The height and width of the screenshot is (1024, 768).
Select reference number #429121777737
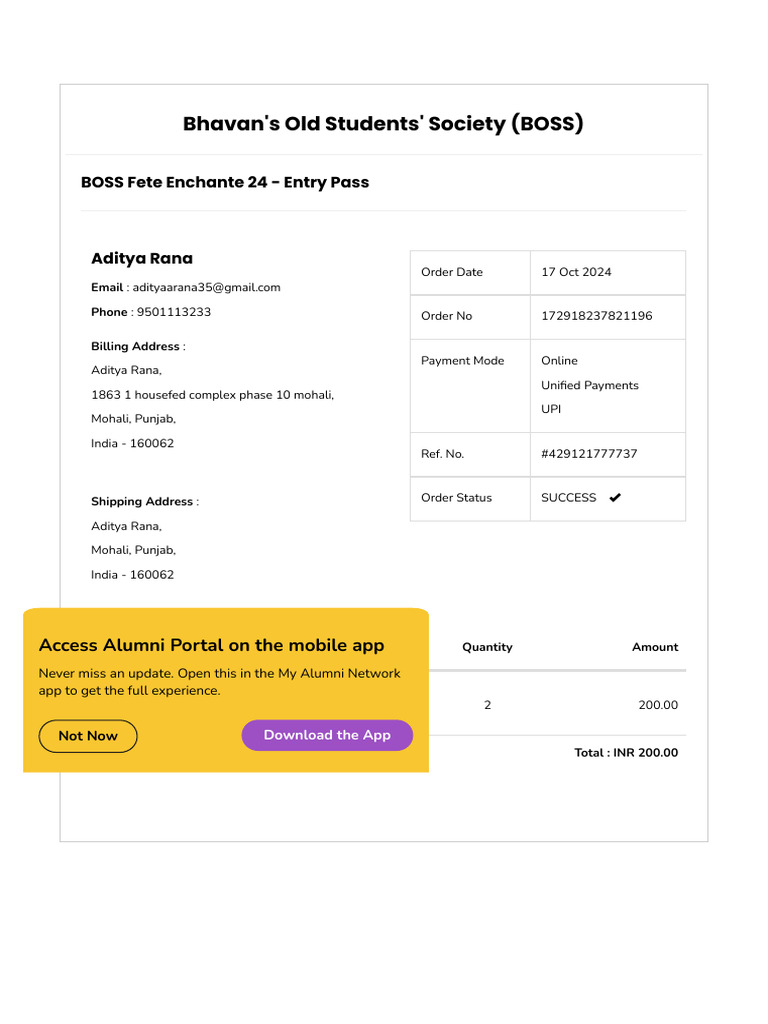click(x=589, y=454)
